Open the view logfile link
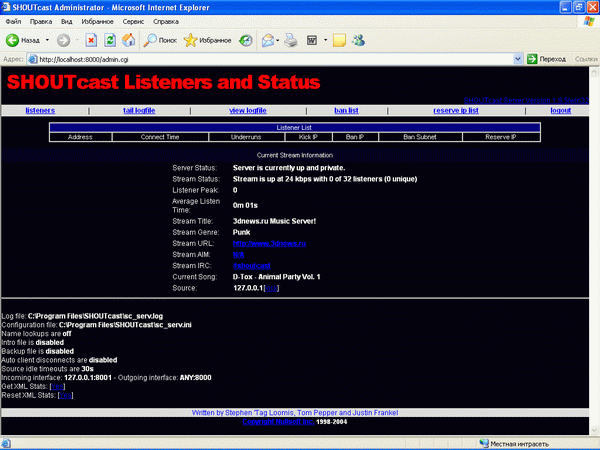The image size is (600, 450). pos(248,110)
